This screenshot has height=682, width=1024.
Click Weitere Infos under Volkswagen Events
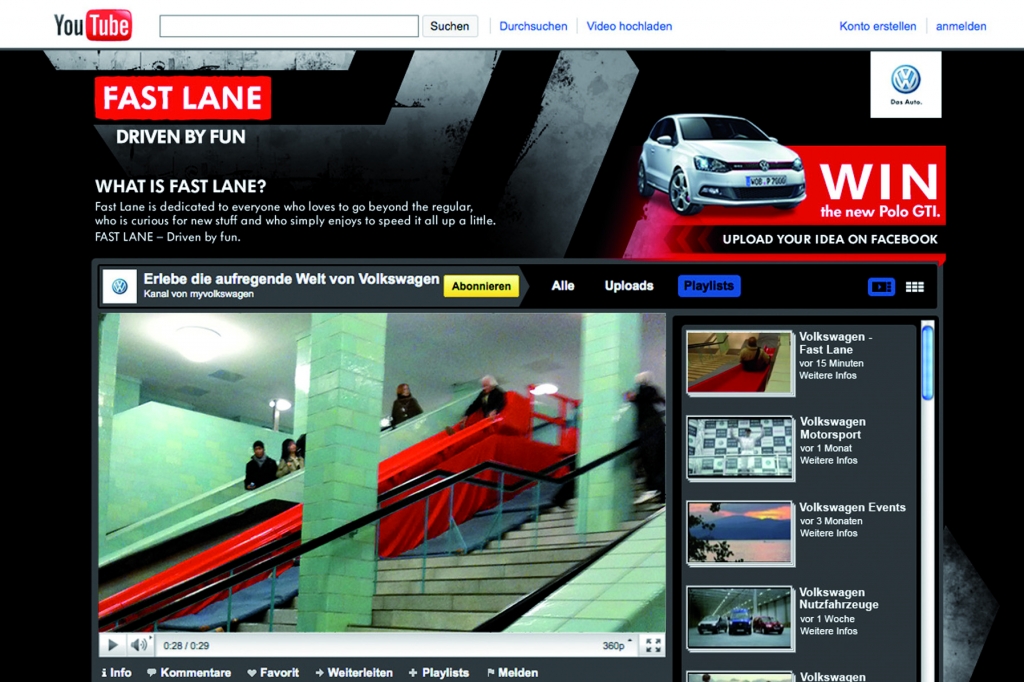point(828,534)
